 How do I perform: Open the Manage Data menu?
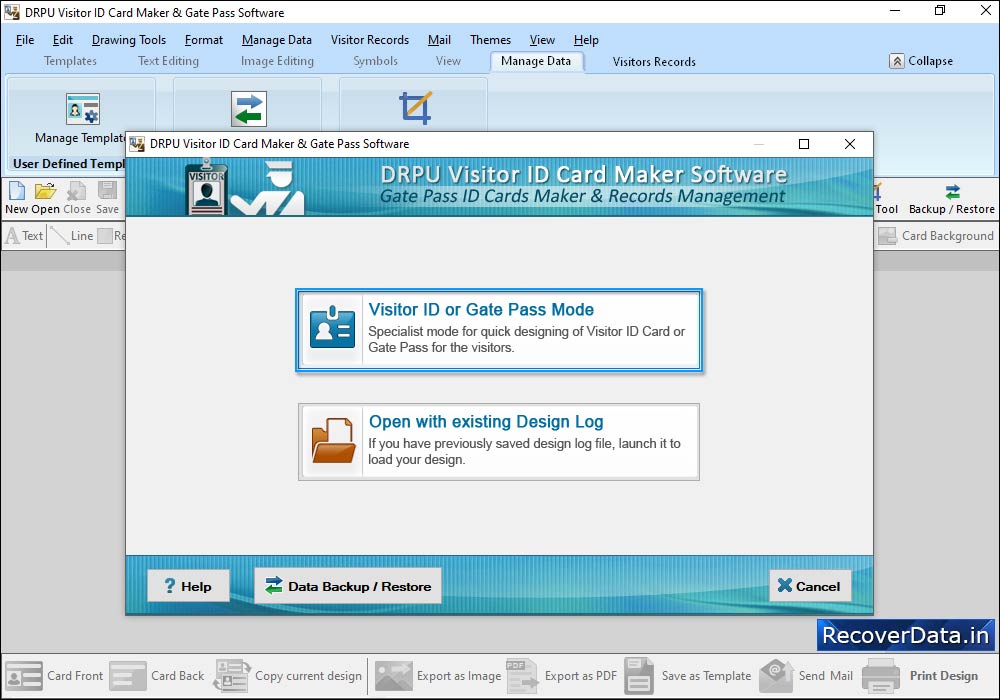[x=277, y=40]
